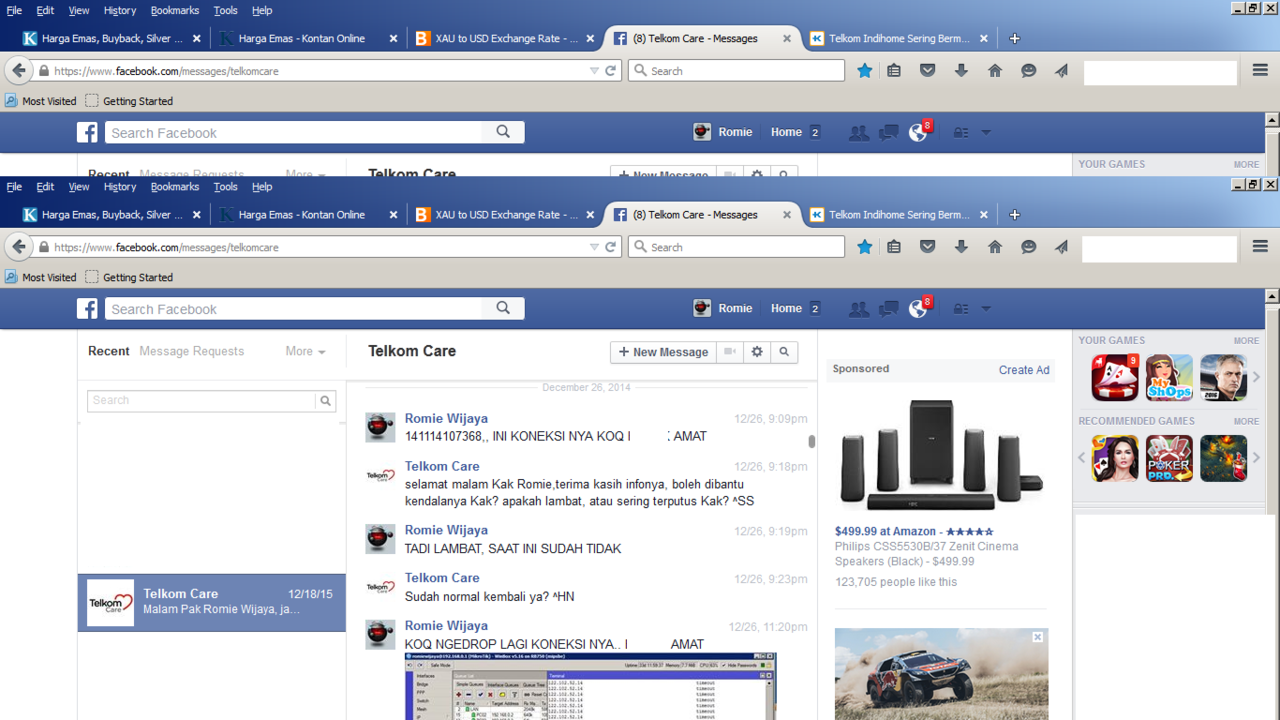Click the page scrollbar up arrow in front window
This screenshot has width=1280, height=720.
click(1272, 297)
